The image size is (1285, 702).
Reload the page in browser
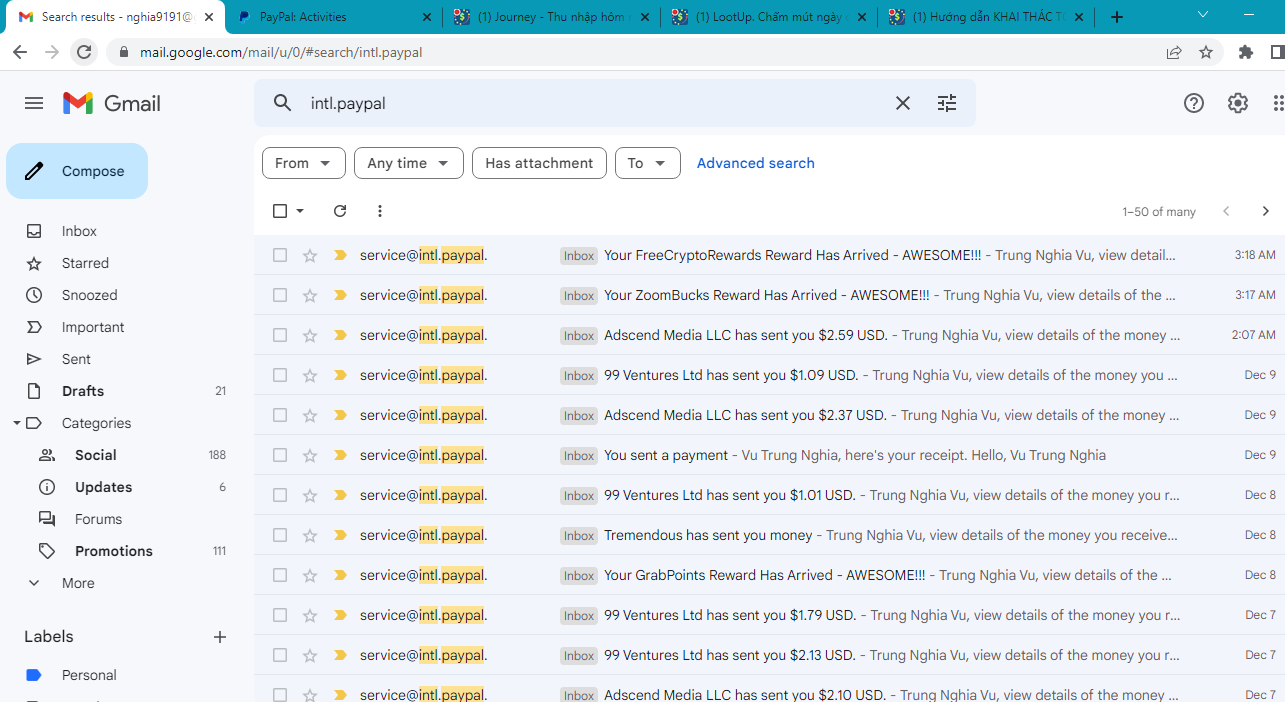tap(85, 52)
